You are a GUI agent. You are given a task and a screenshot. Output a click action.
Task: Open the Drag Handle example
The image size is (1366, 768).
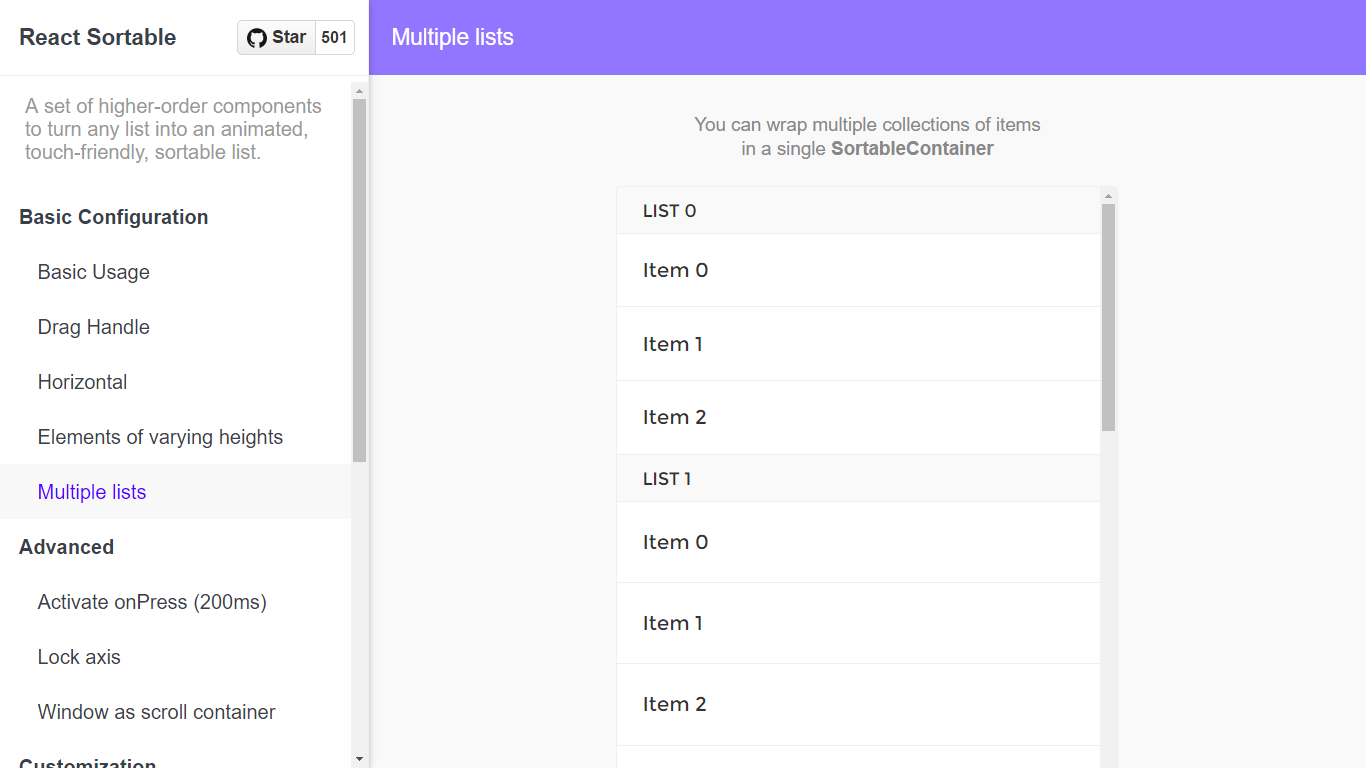coord(93,326)
